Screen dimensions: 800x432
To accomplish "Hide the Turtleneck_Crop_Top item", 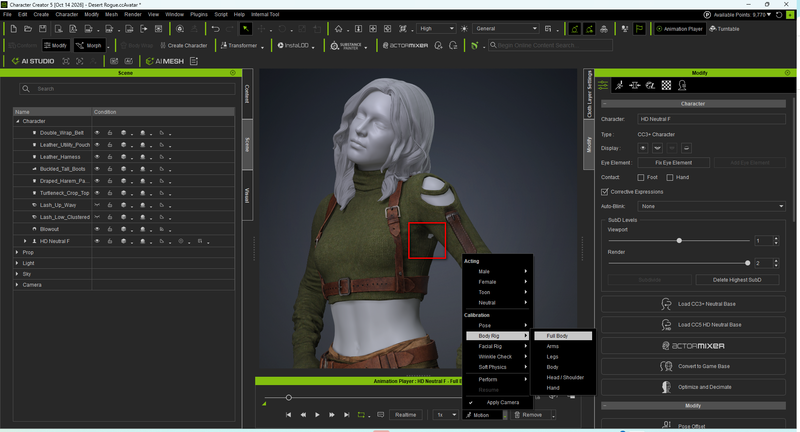I will pyautogui.click(x=97, y=193).
